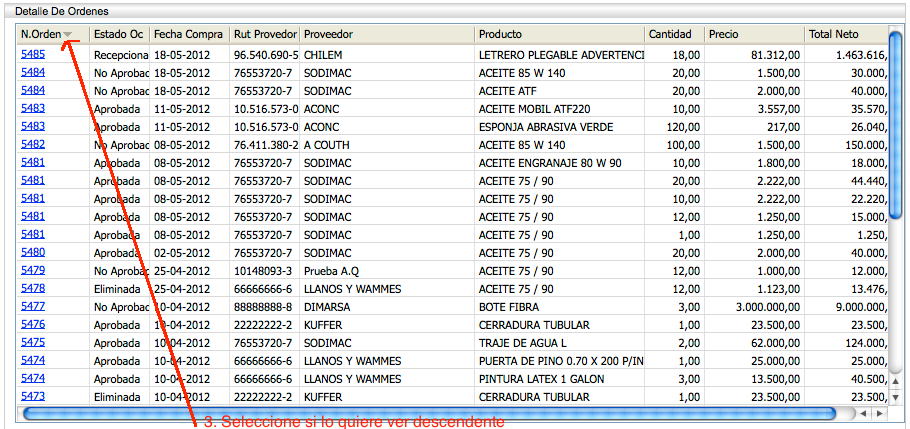Open order link 5480
Screen dimensions: 910x429
click(x=33, y=252)
